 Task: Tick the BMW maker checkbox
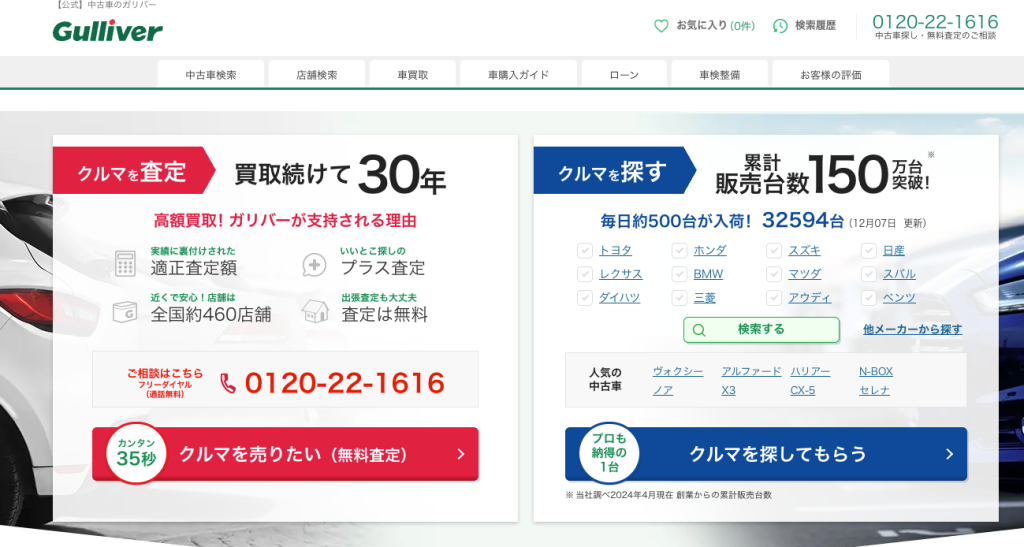[x=679, y=274]
